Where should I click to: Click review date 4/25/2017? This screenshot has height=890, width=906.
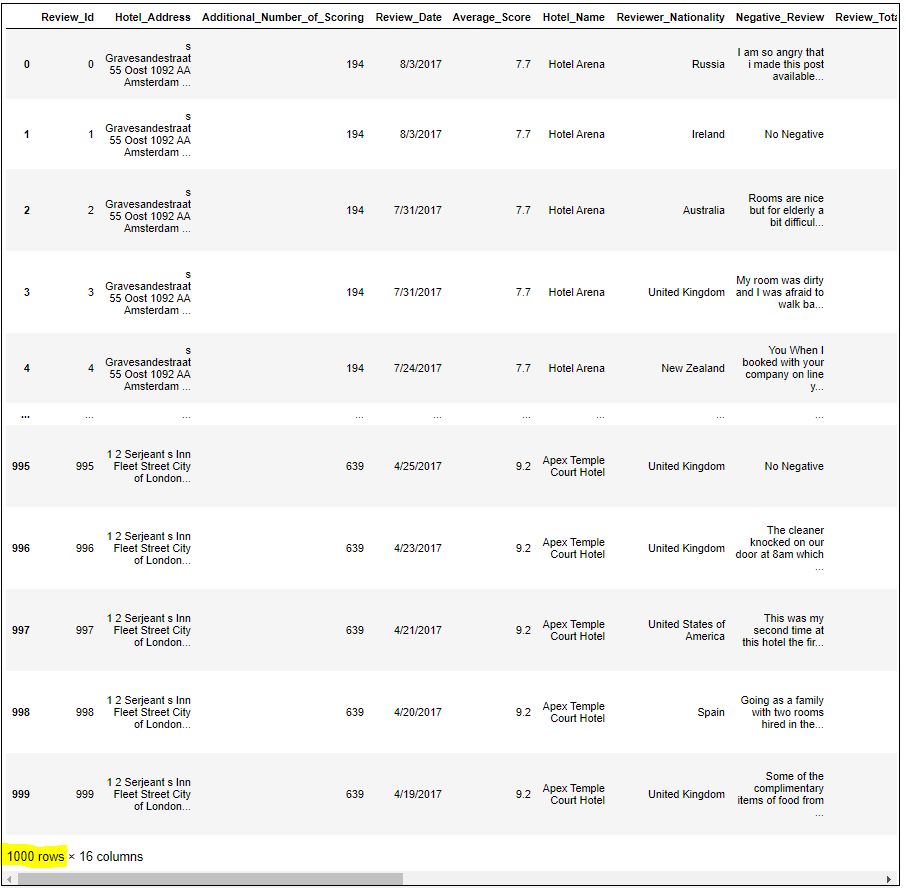418,466
